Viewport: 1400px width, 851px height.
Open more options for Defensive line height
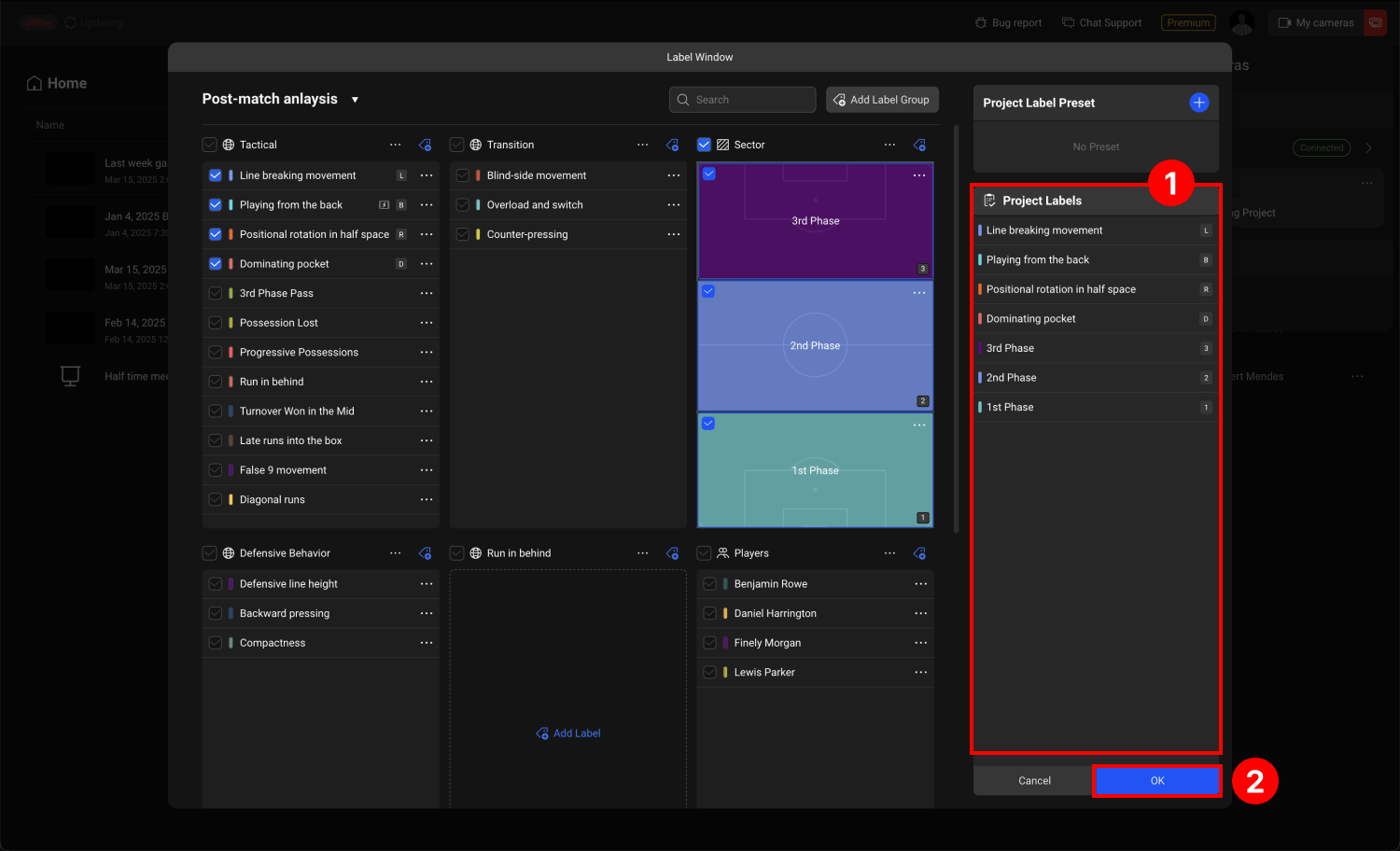pos(427,584)
